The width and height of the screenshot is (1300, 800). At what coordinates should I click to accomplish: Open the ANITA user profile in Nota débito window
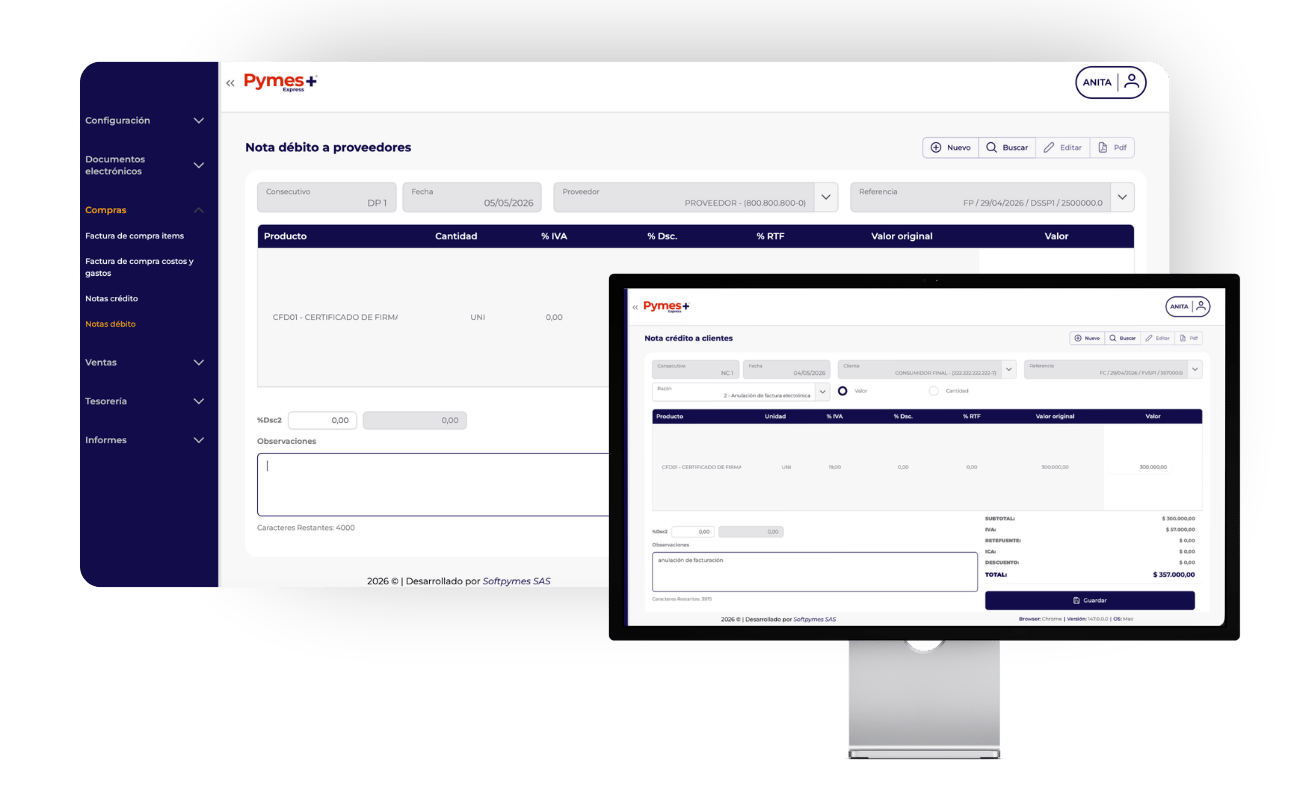[1111, 82]
